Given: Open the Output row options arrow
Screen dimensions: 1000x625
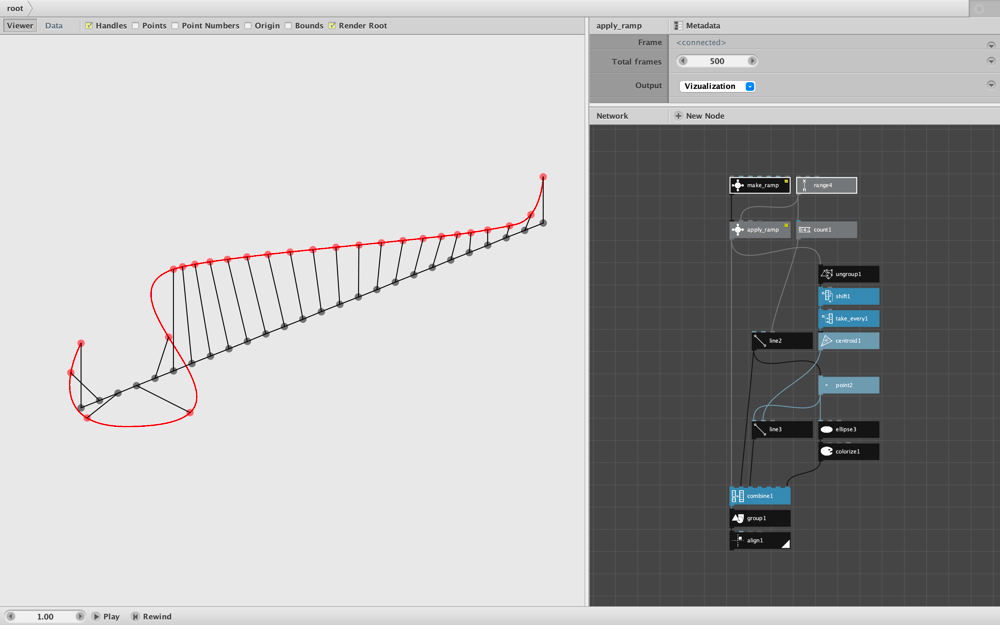Looking at the screenshot, I should (x=990, y=84).
